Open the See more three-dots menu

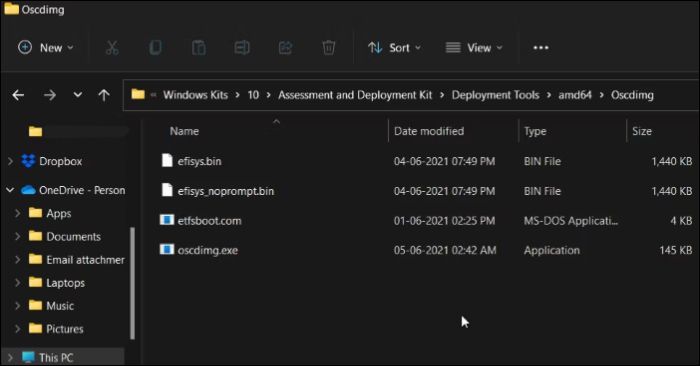(x=541, y=48)
